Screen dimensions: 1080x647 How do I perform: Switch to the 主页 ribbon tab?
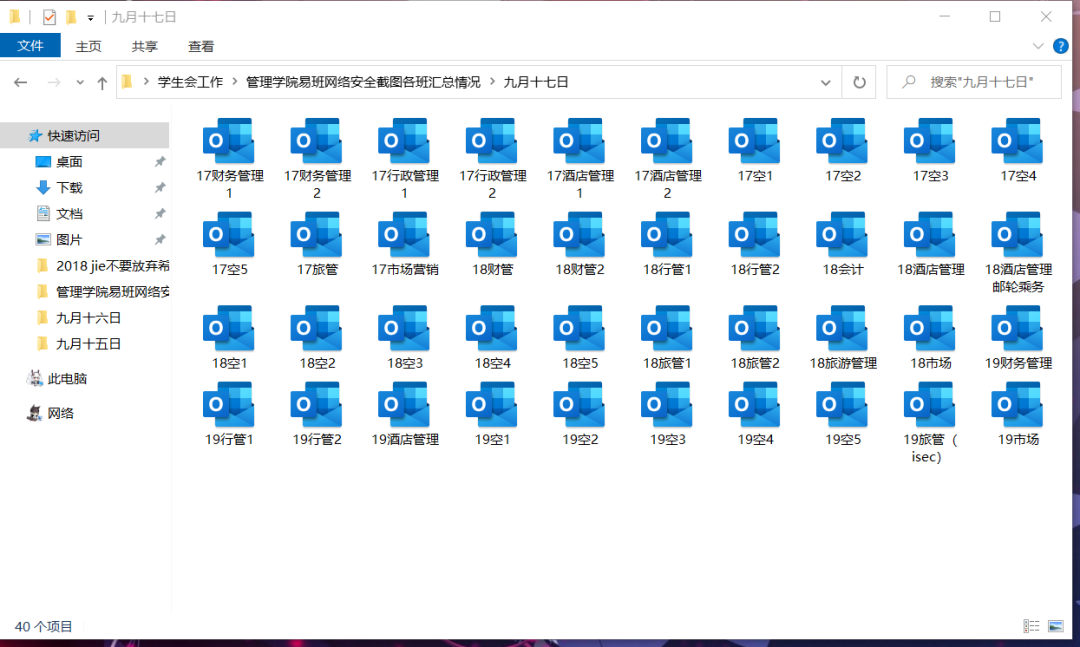pos(88,46)
